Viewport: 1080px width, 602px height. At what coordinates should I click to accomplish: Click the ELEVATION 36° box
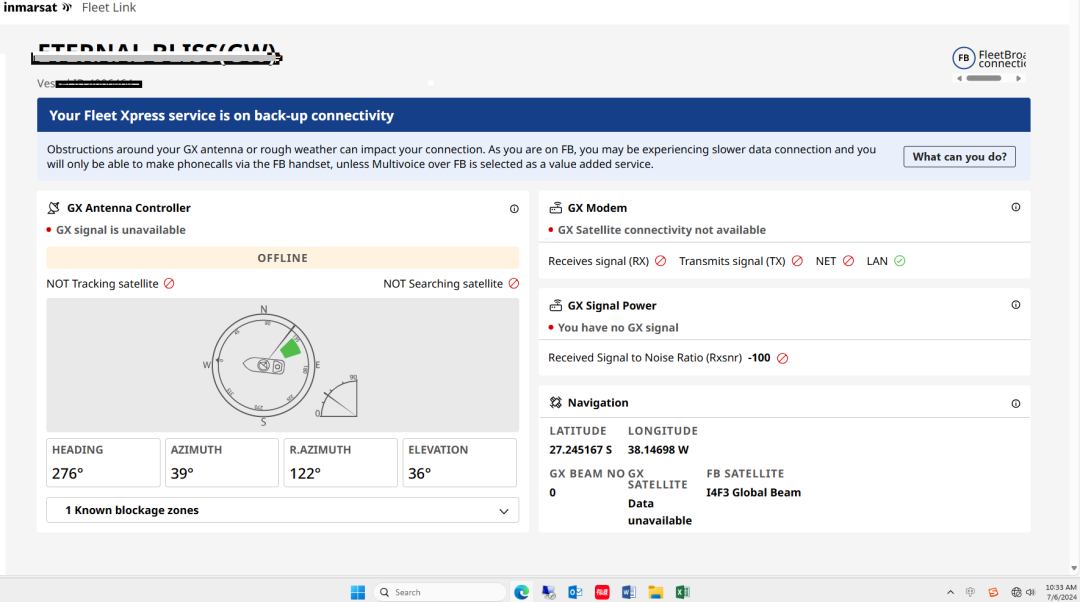(459, 463)
